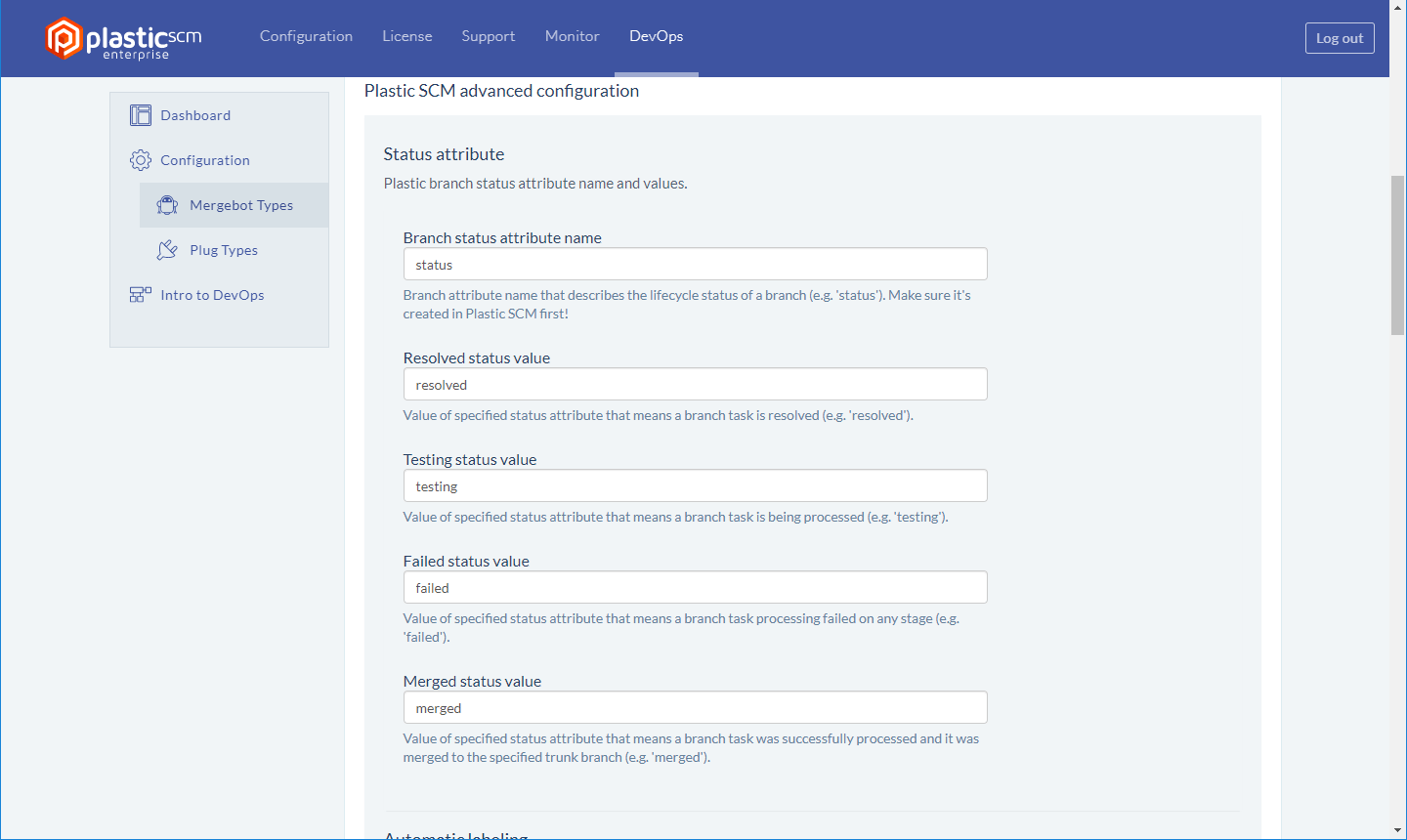Select the DevOps tab
This screenshot has height=840, width=1407.
pyautogui.click(x=657, y=36)
